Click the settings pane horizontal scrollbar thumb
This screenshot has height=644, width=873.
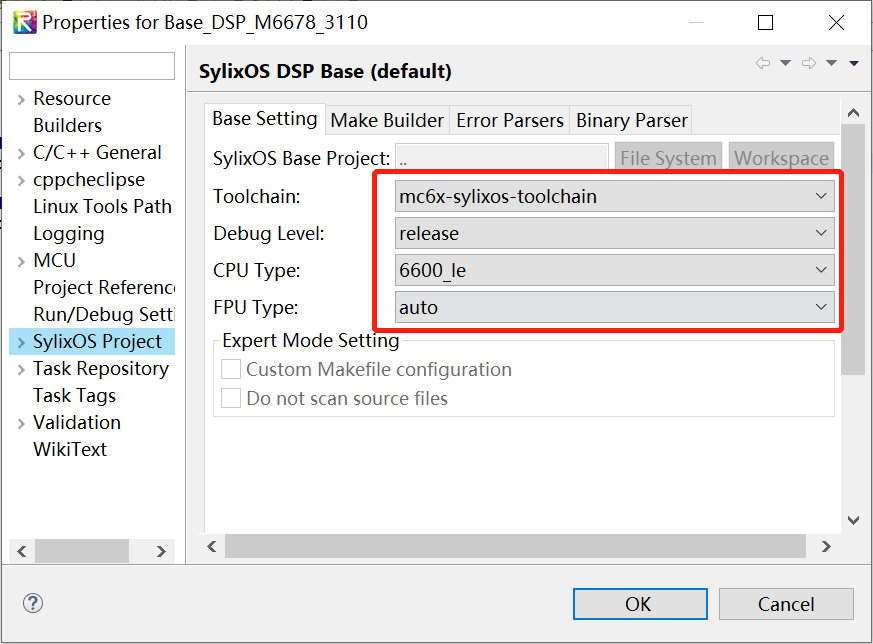515,546
